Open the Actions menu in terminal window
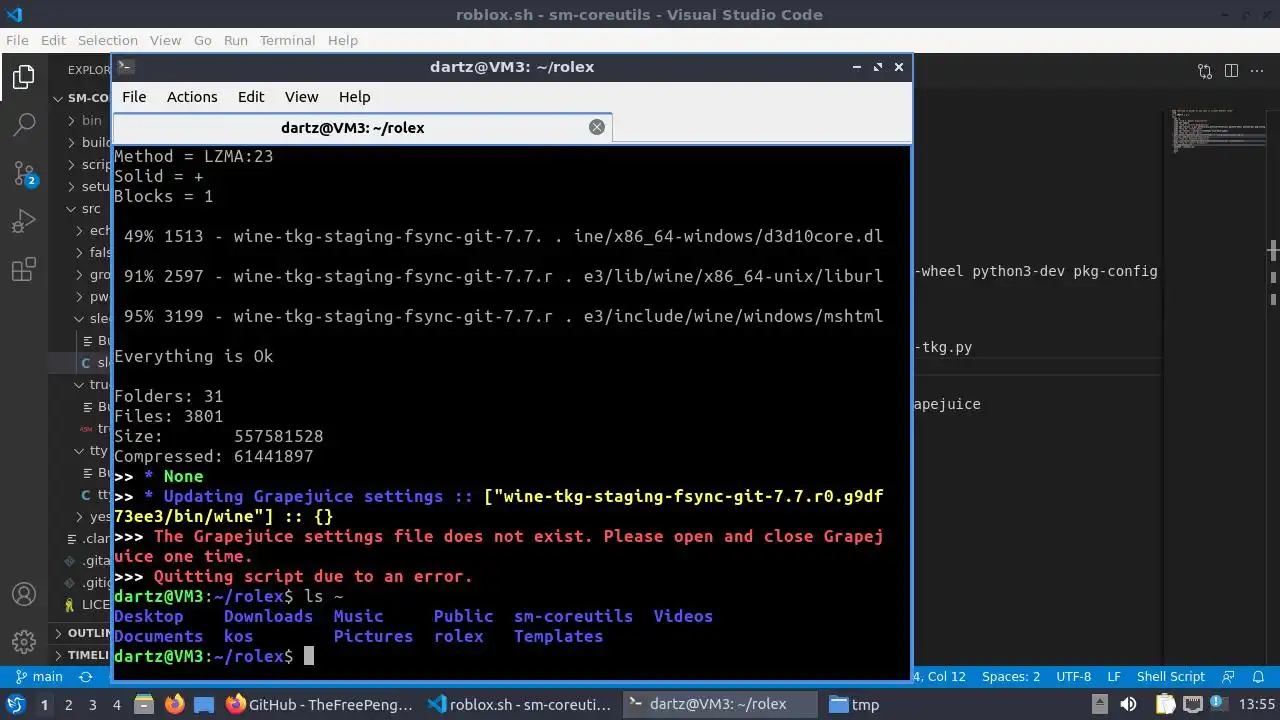This screenshot has width=1280, height=720. point(192,96)
